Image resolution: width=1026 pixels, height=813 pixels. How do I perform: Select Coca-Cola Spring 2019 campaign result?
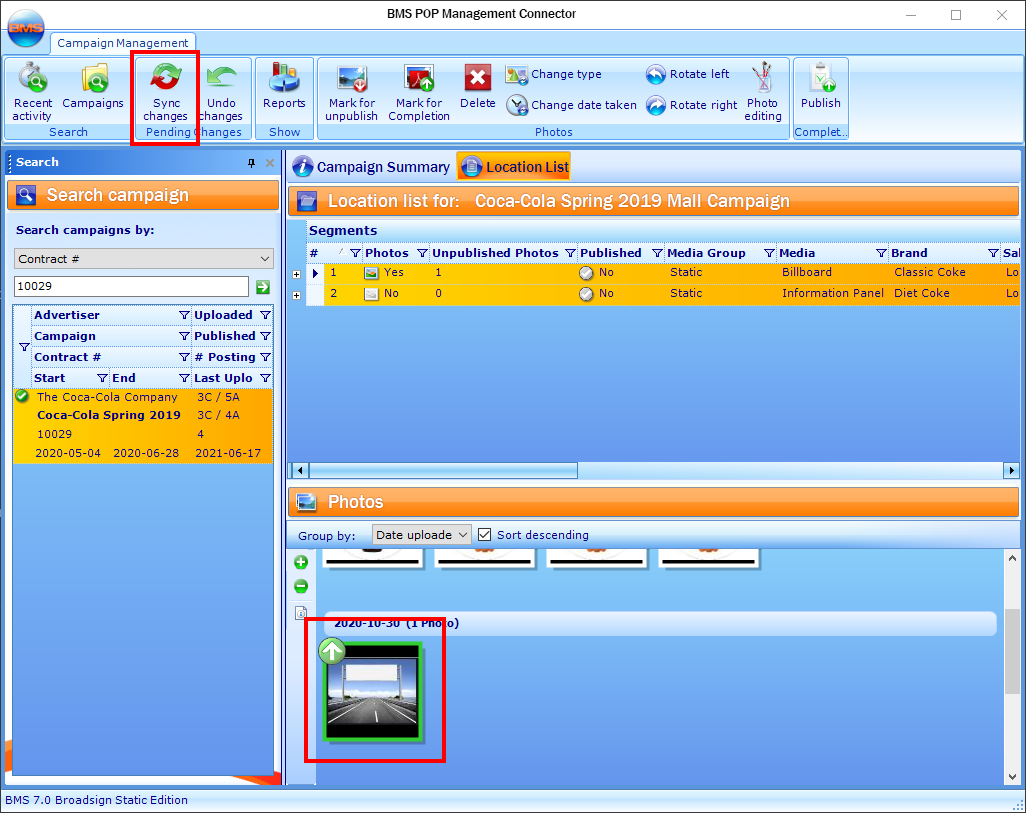point(143,425)
